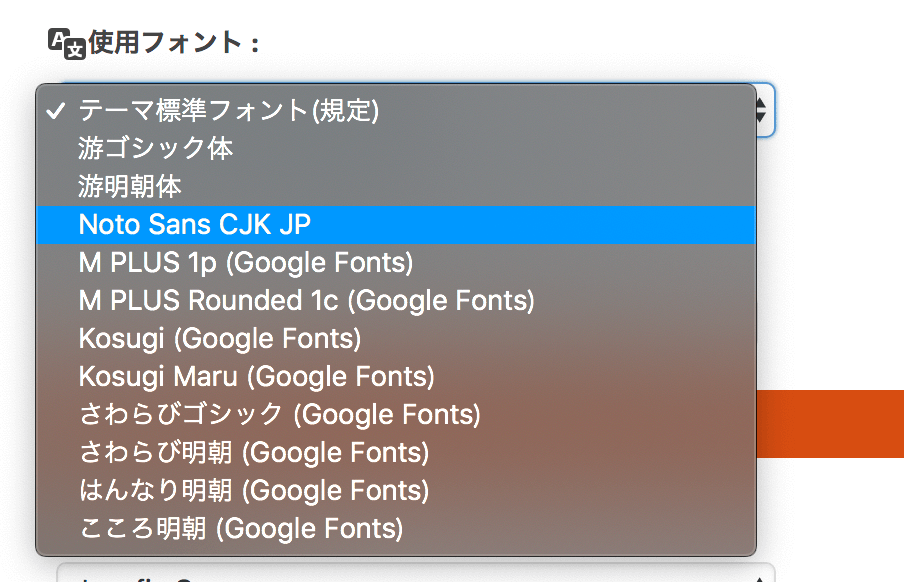This screenshot has height=582, width=922.
Task: Select Kosugi (Google Fonts) option
Action: point(396,339)
